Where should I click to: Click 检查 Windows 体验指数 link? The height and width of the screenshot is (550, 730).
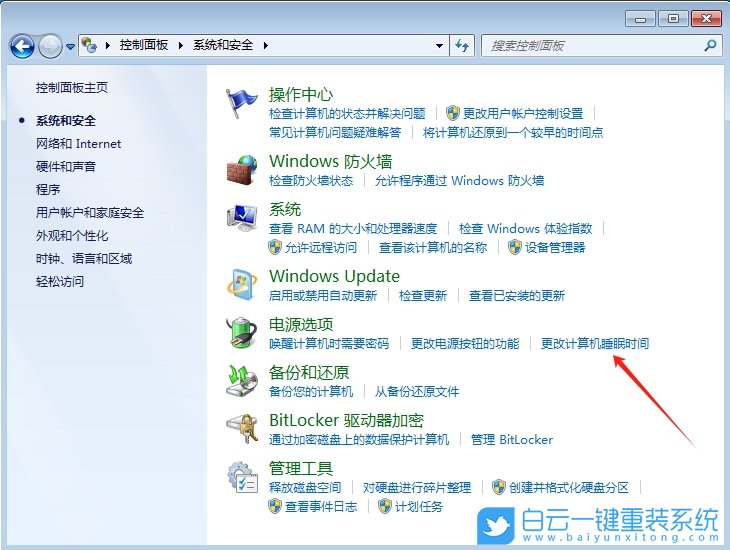point(525,228)
